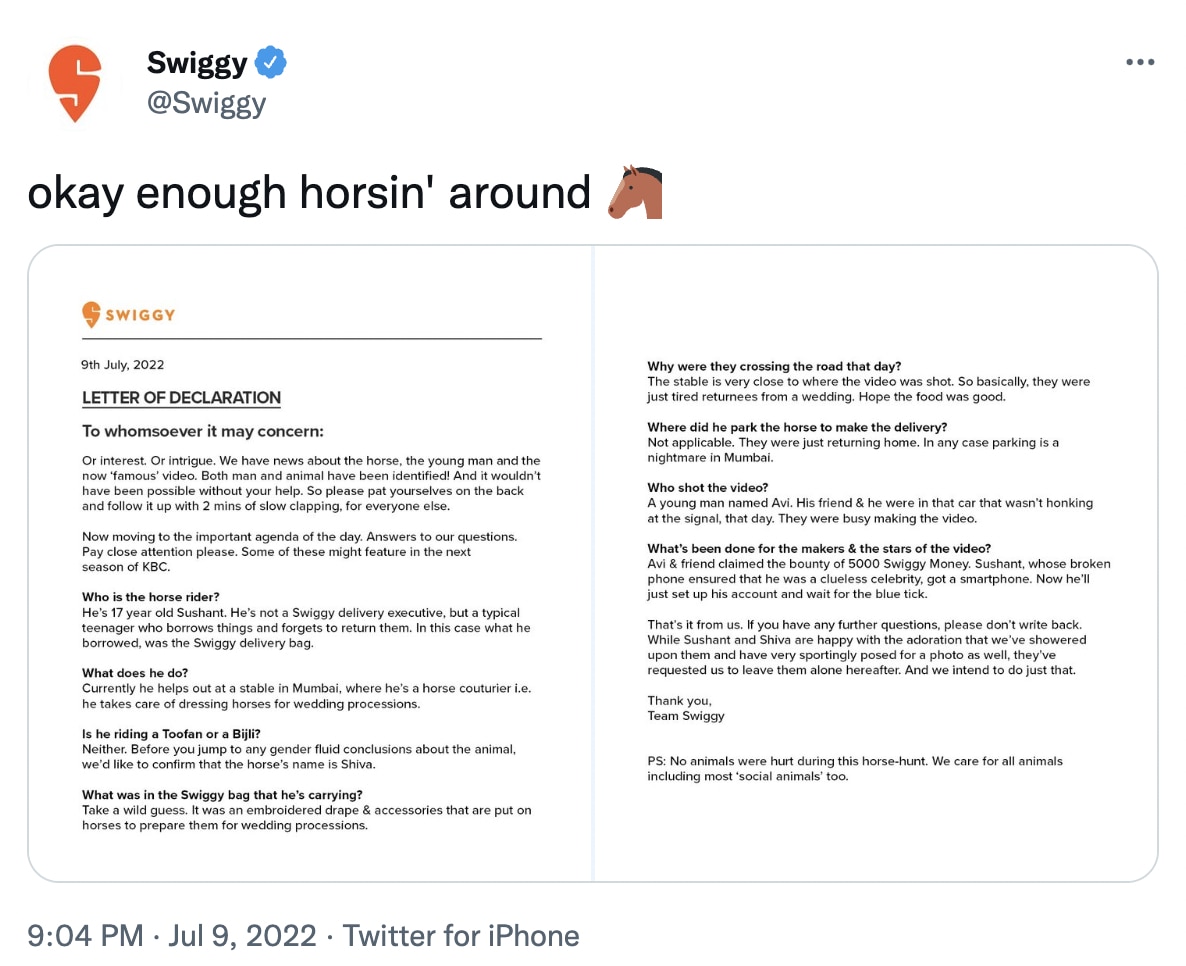Select the "What does he do?" question

(135, 673)
